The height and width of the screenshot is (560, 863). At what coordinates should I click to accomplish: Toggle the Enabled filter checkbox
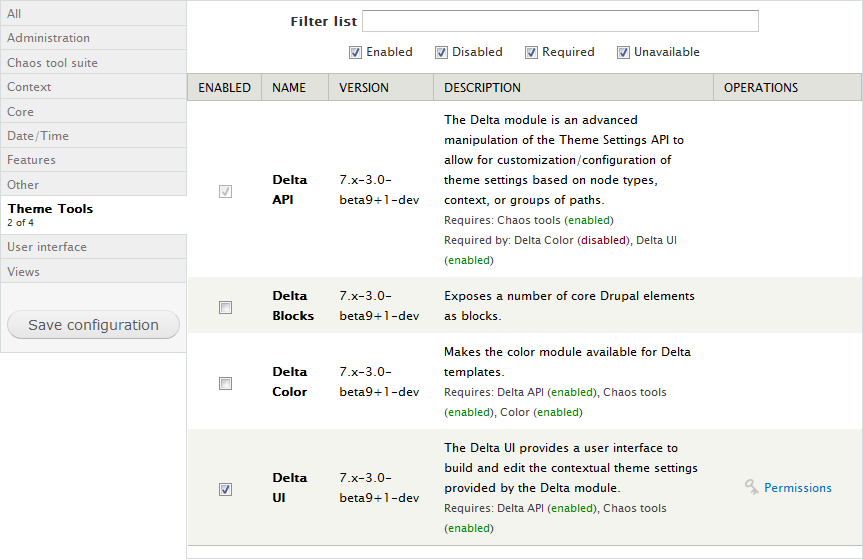tap(355, 52)
